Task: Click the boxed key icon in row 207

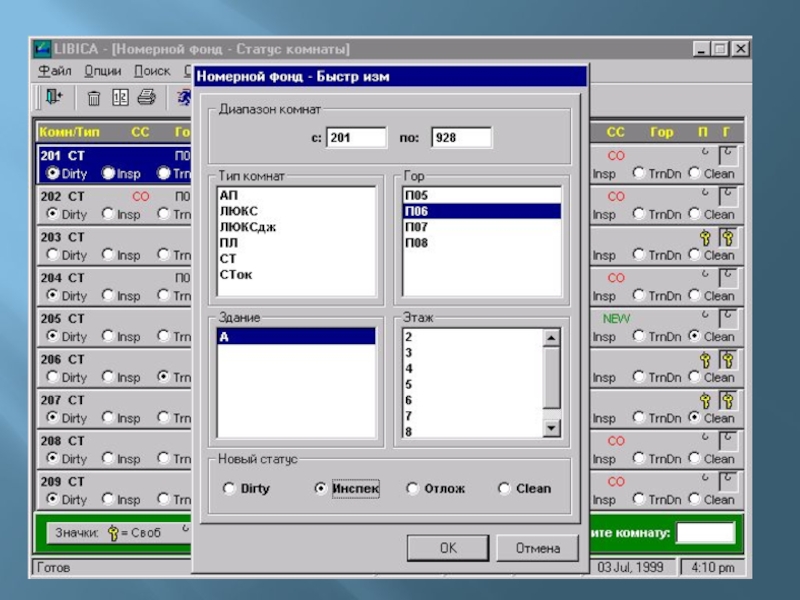Action: [727, 400]
